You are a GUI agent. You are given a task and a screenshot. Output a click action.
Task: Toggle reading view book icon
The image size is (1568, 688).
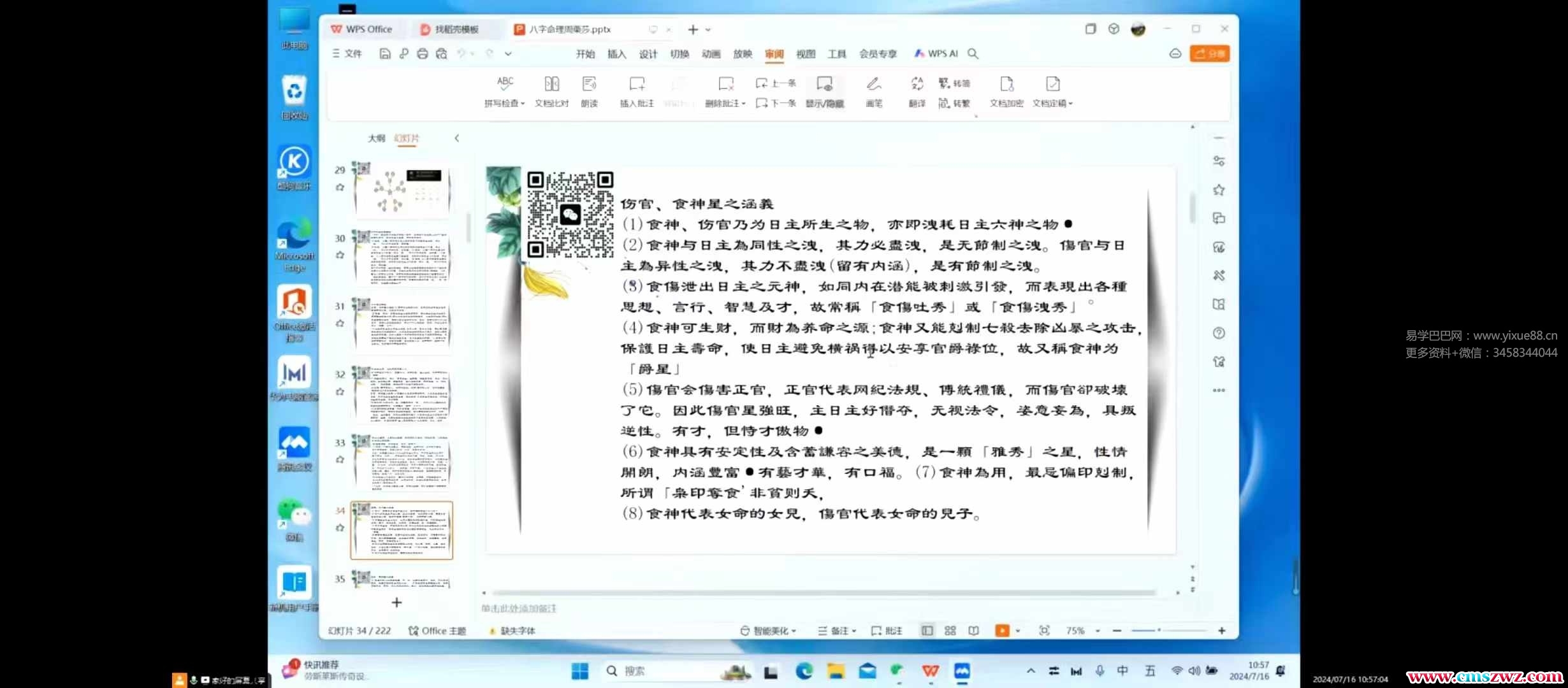click(973, 631)
